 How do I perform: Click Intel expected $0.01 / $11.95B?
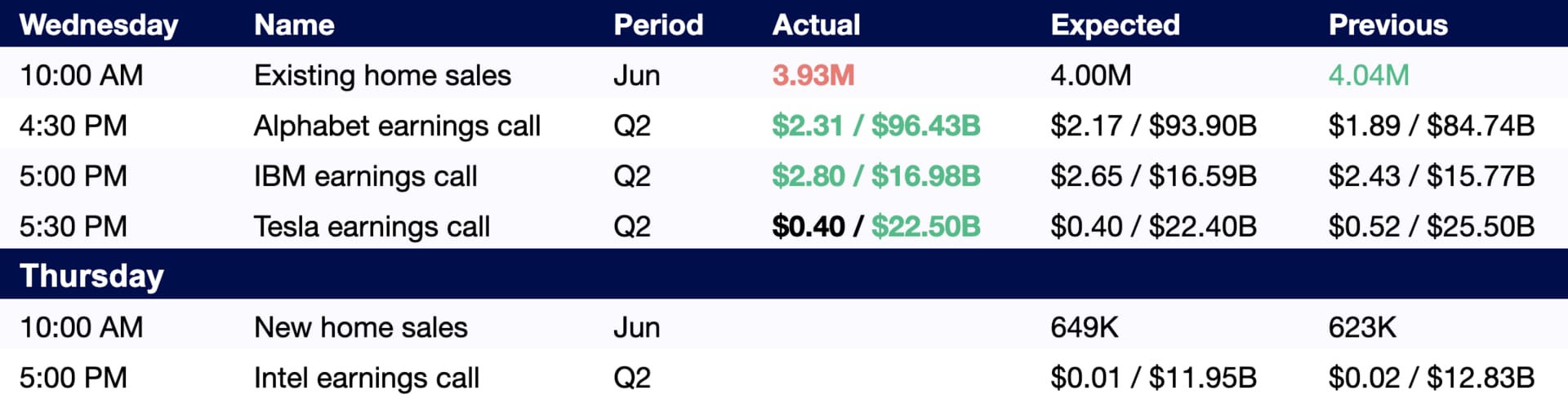[1154, 379]
